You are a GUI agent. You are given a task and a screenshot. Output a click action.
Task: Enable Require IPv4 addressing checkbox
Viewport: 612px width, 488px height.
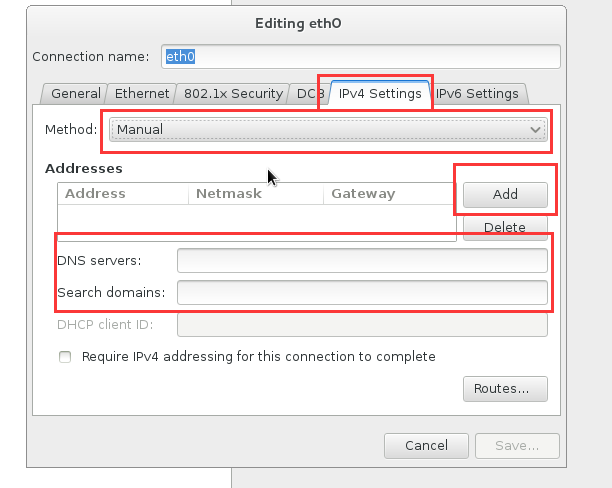click(66, 357)
